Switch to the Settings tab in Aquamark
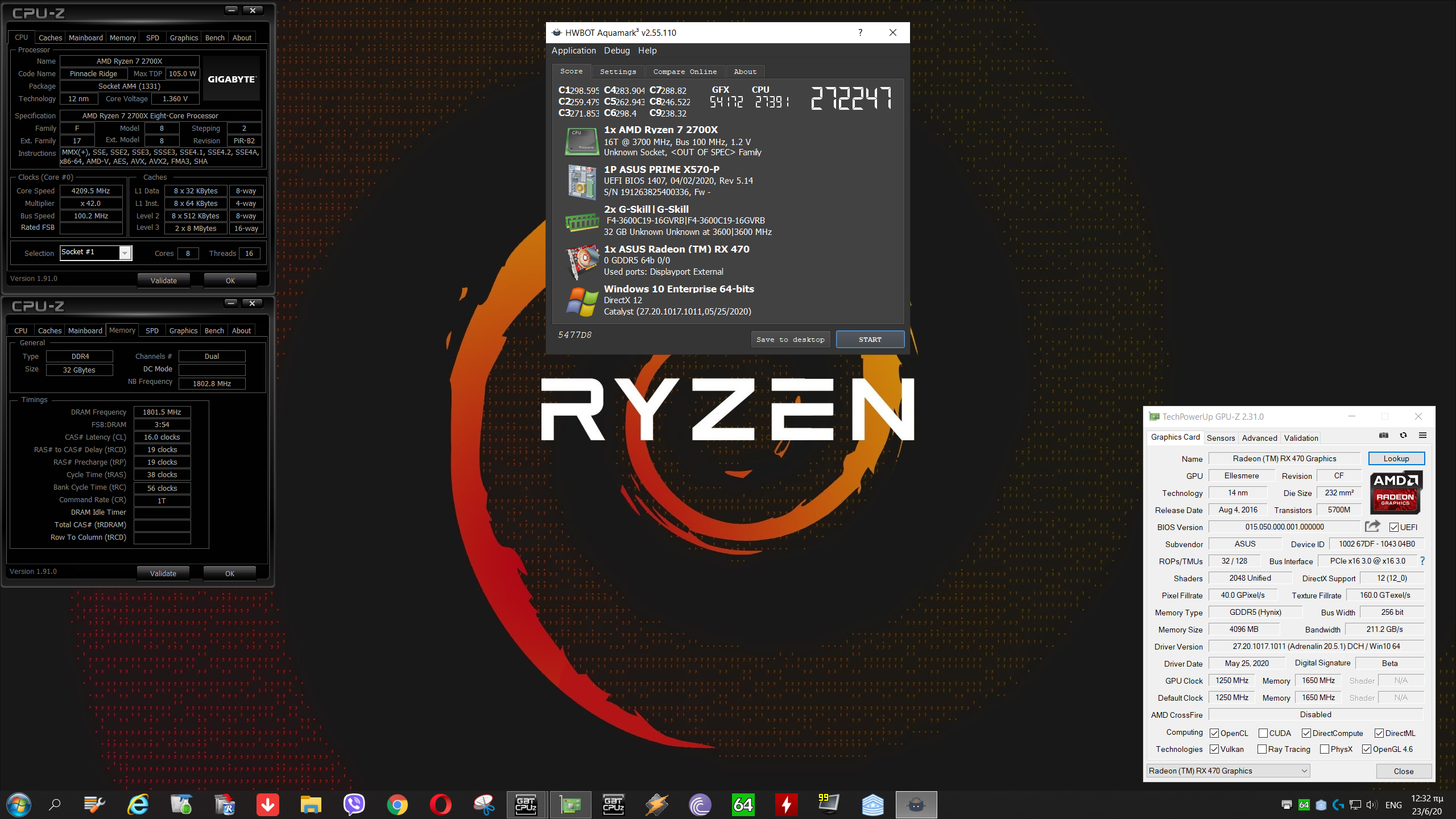Image resolution: width=1456 pixels, height=819 pixels. (x=618, y=72)
